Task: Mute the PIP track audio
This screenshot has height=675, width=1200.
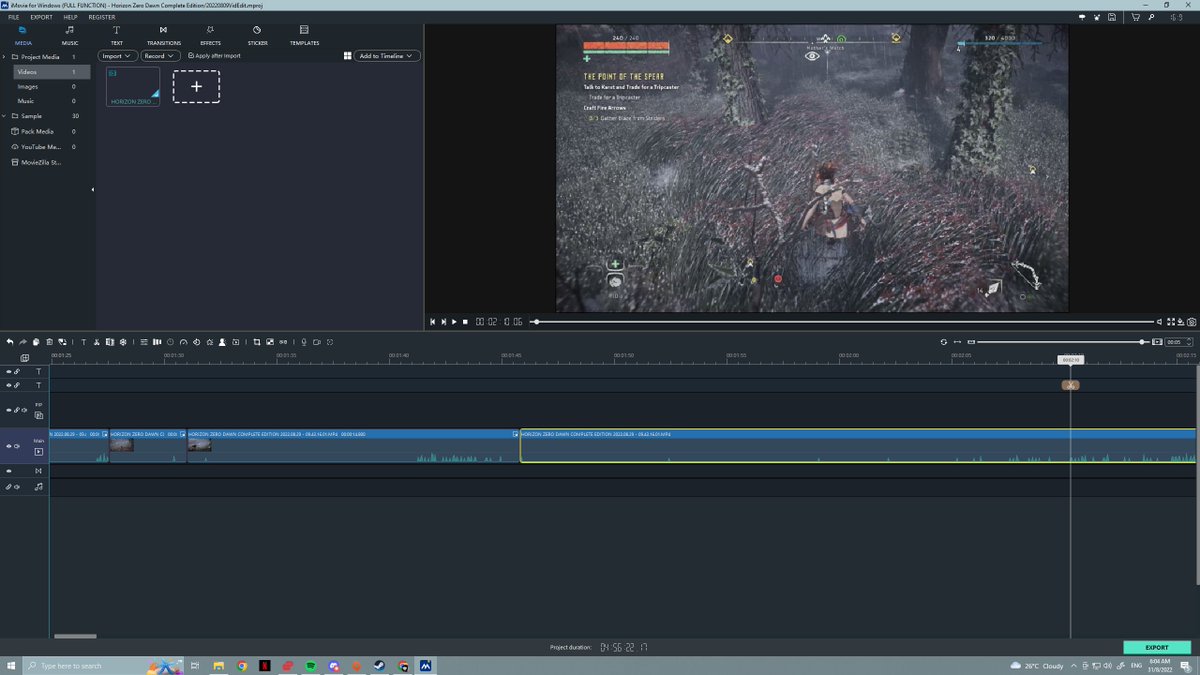Action: [24, 410]
